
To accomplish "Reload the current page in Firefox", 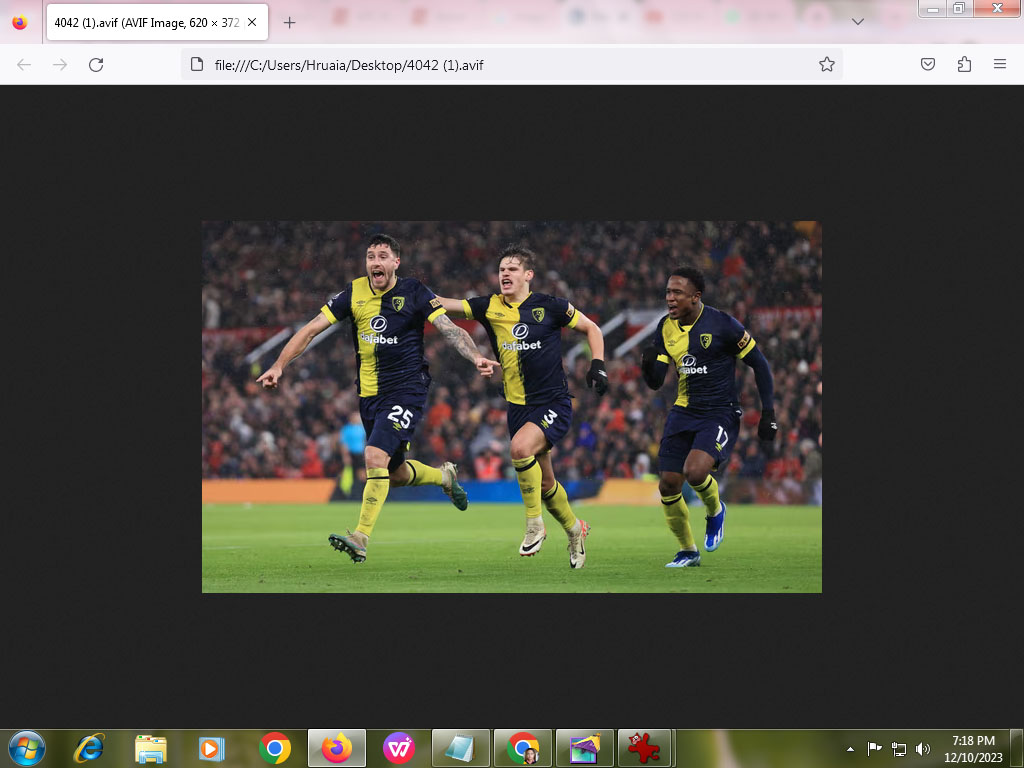I will pos(96,64).
